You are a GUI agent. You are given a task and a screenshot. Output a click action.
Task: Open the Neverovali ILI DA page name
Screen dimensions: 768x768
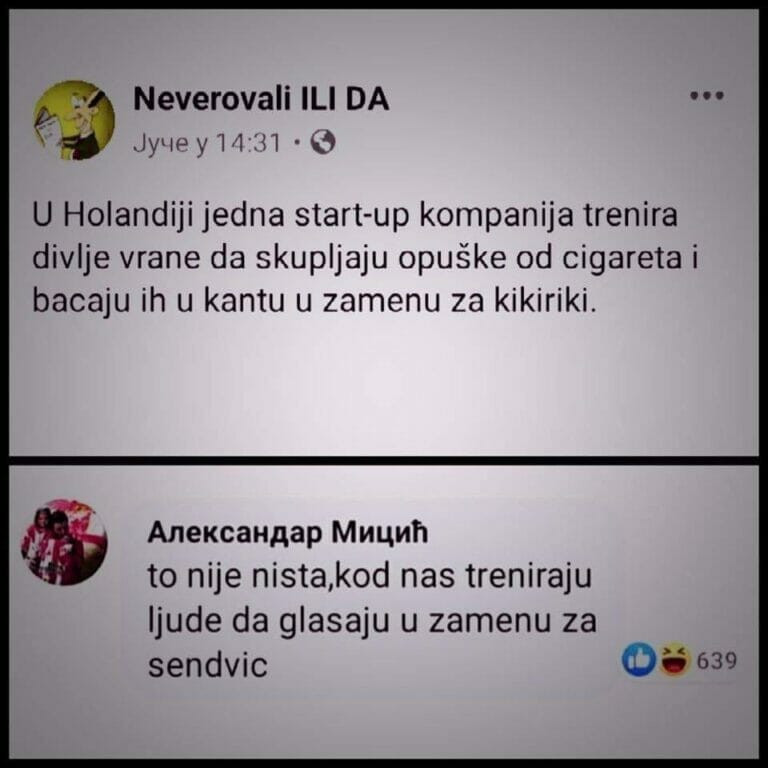pyautogui.click(x=261, y=99)
